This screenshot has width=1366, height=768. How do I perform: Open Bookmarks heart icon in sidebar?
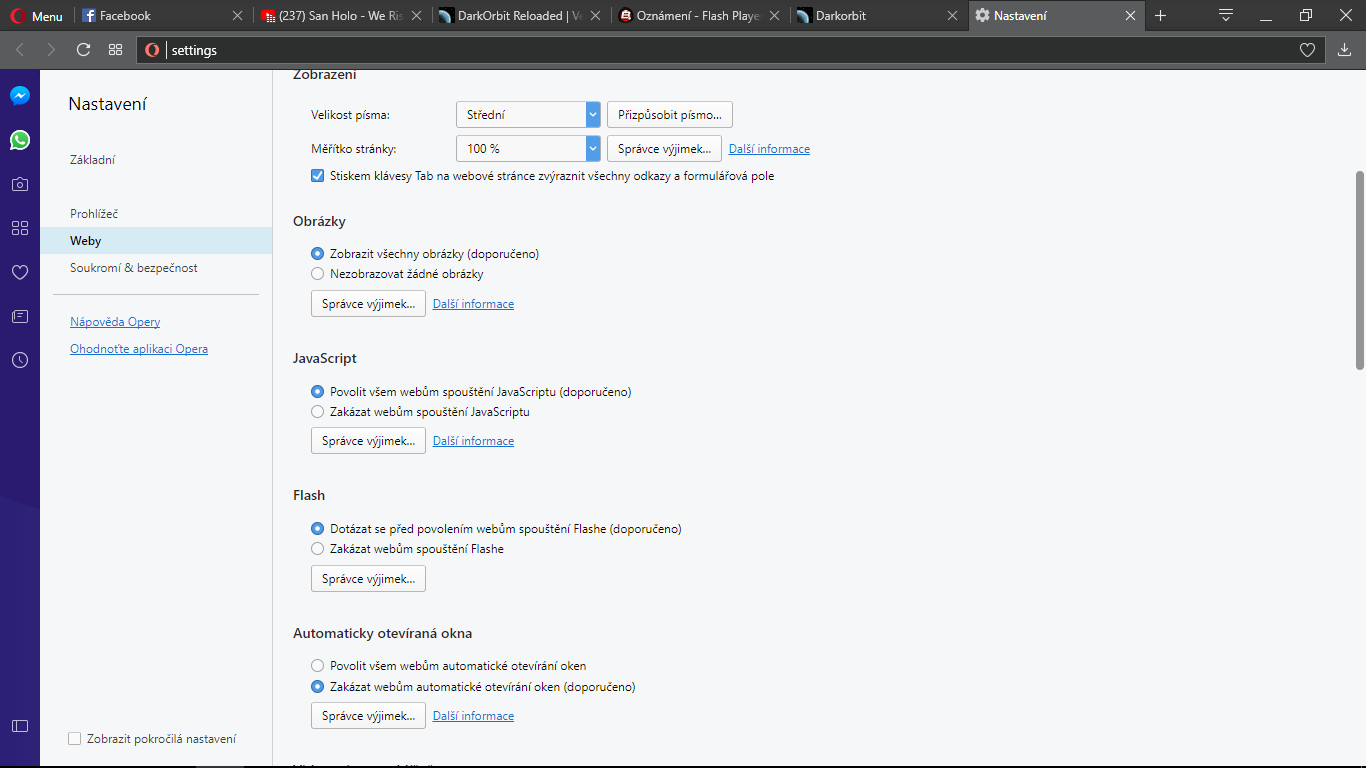[20, 272]
